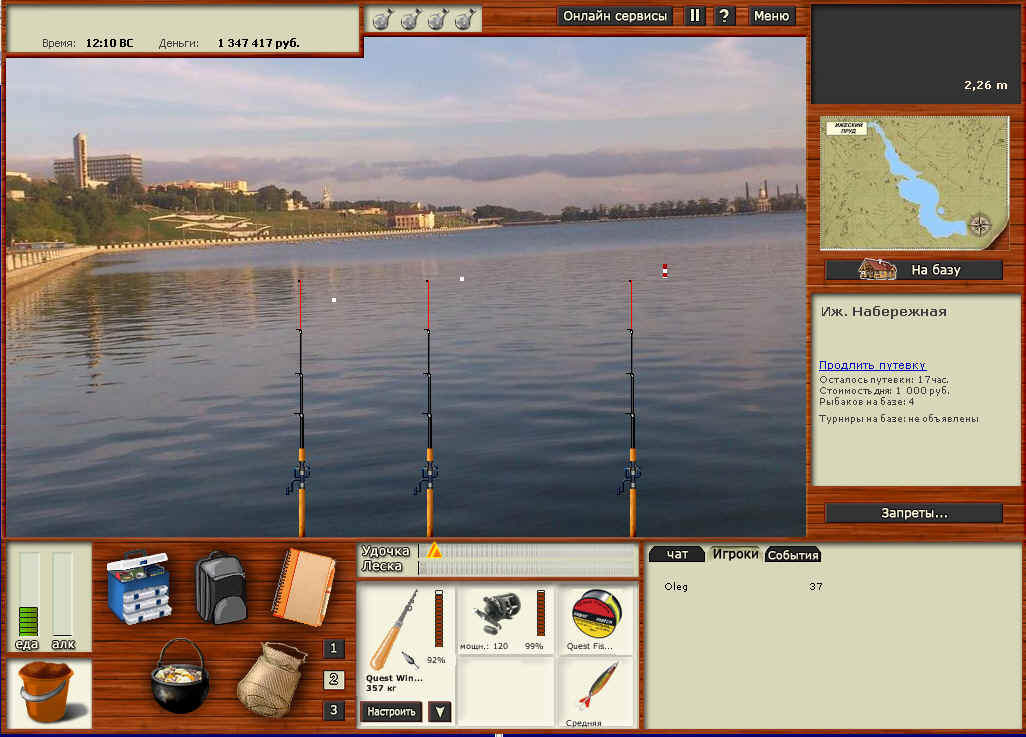
Task: Click the rod weight 357 кг label
Action: [x=381, y=688]
